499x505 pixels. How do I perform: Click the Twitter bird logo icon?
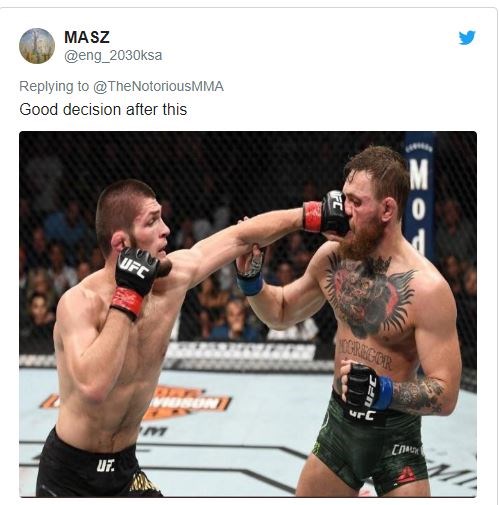467,38
